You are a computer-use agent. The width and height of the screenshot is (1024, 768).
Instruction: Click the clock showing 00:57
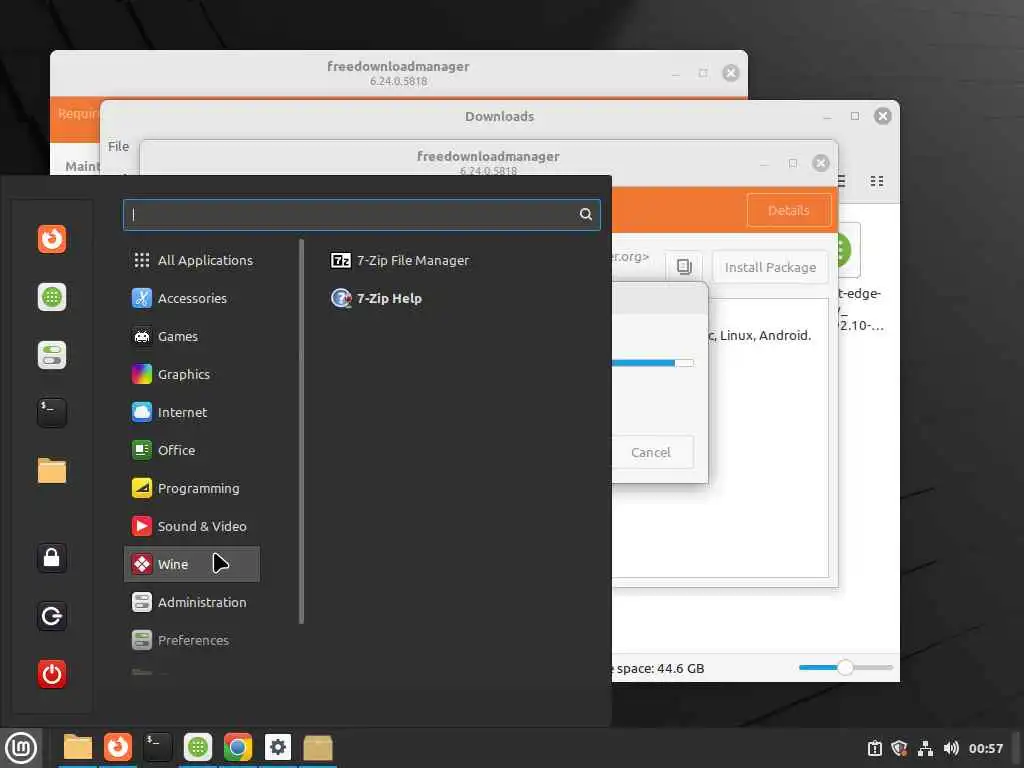985,748
